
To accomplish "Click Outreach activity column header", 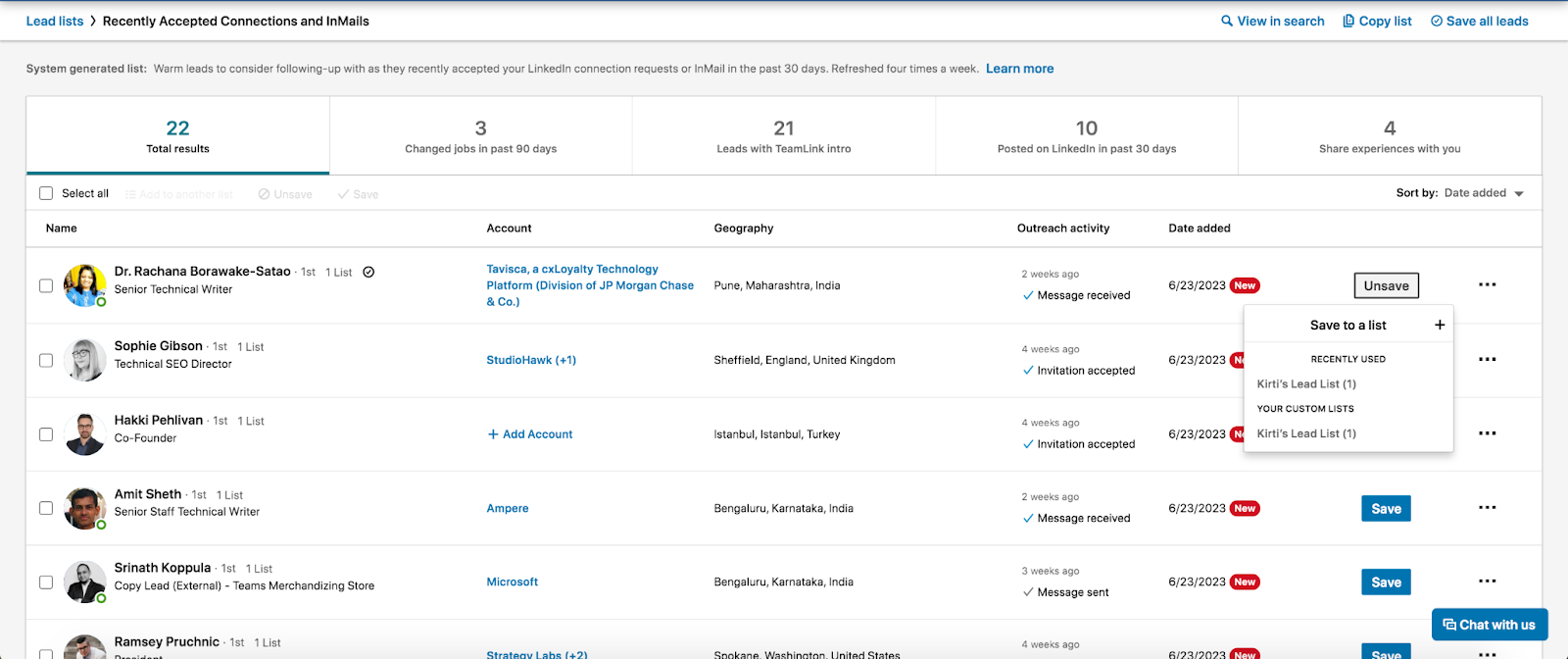I will (x=1063, y=228).
